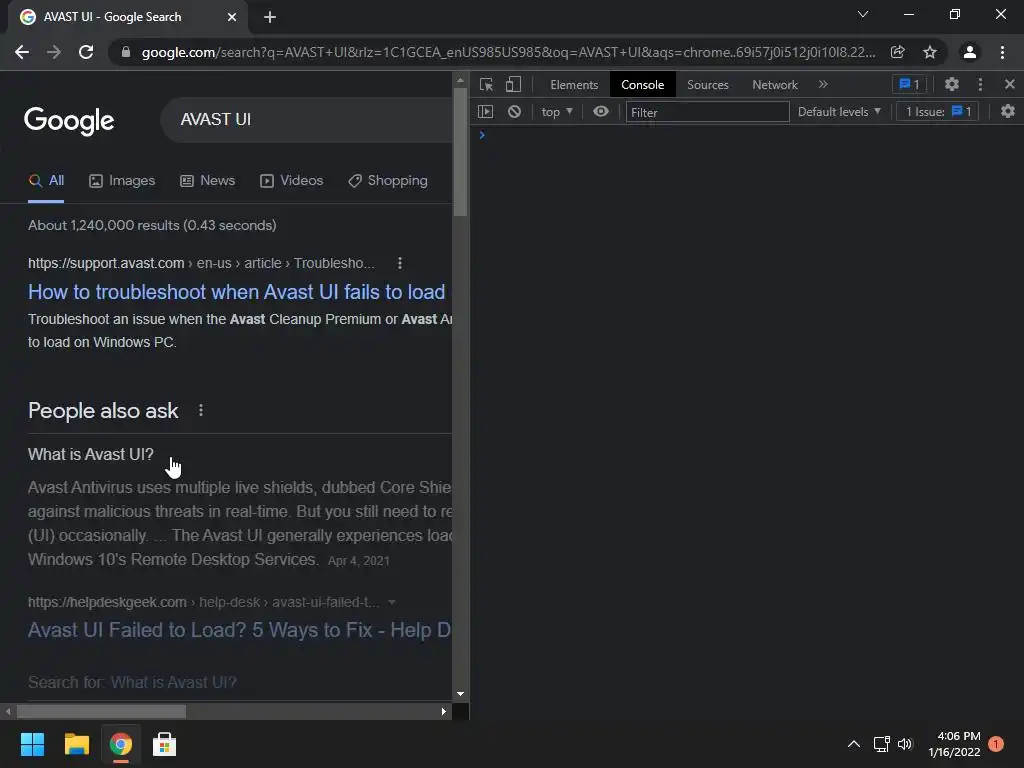1024x768 pixels.
Task: Activate the DevTools inspect element picker
Action: click(486, 84)
